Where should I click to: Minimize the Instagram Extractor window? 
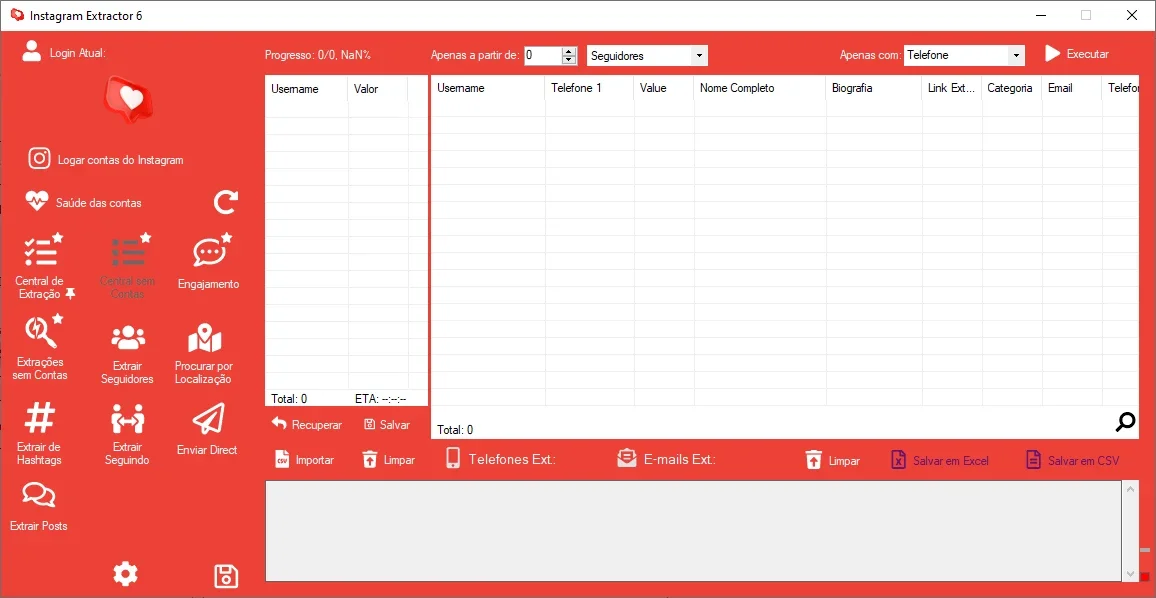pyautogui.click(x=1041, y=15)
